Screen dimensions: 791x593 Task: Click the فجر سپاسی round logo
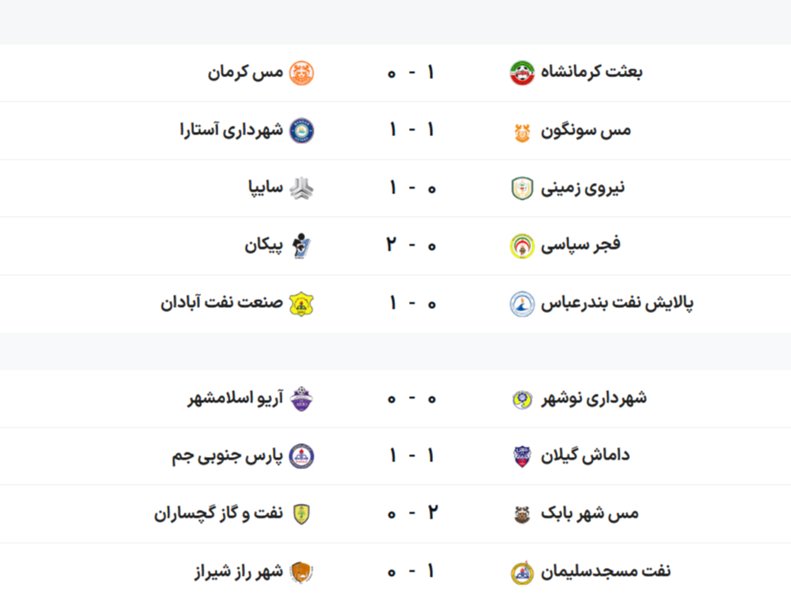(x=522, y=246)
